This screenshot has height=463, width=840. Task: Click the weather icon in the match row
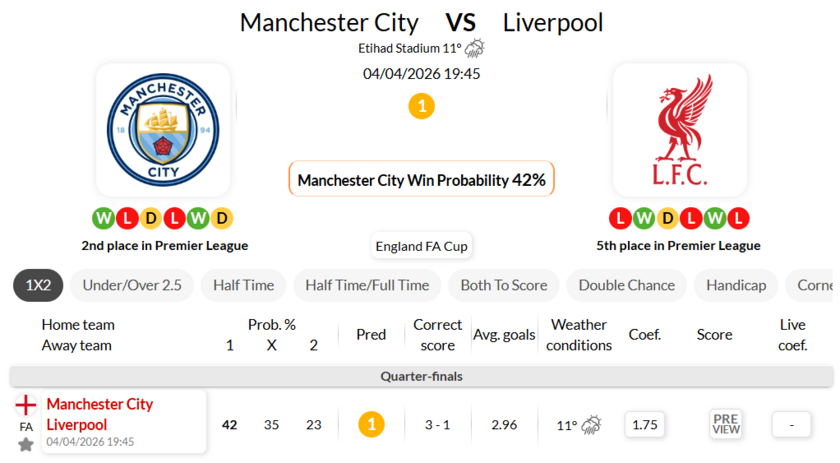pyautogui.click(x=592, y=425)
